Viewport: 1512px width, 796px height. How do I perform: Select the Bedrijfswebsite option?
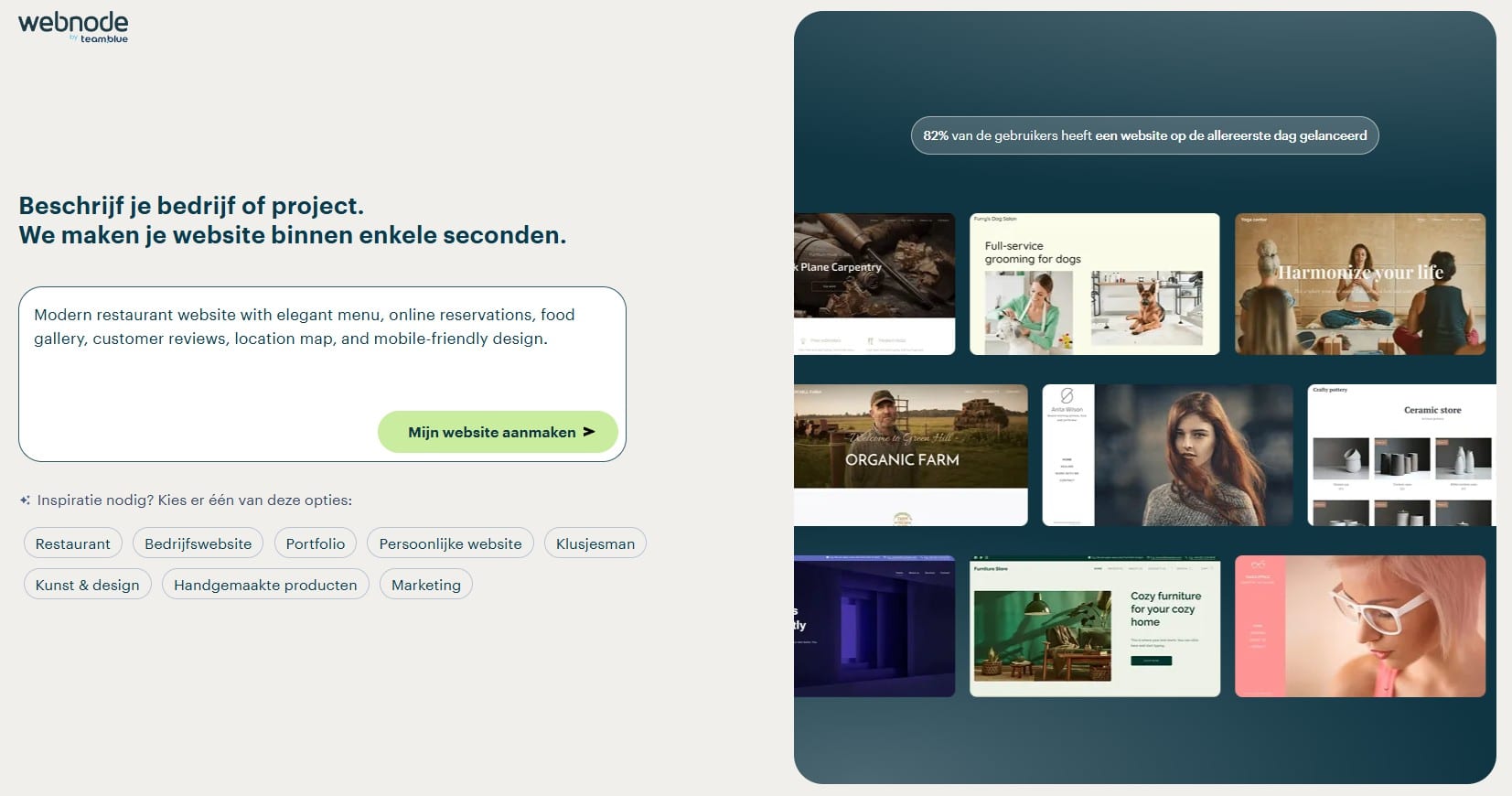click(198, 543)
